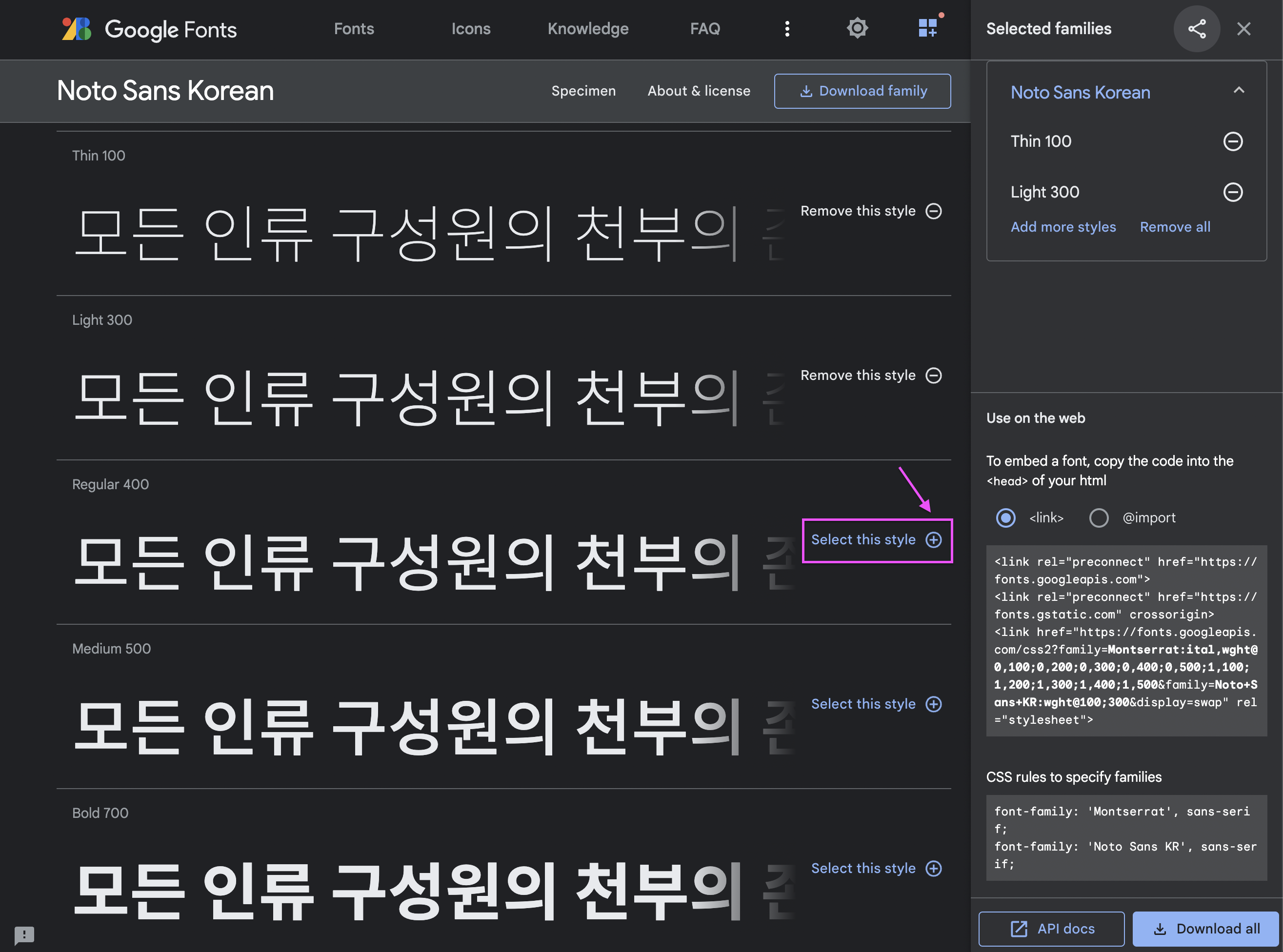Screen dimensions: 1283x952
Task: Remove Light 300 from the selected families panel
Action: point(1233,192)
